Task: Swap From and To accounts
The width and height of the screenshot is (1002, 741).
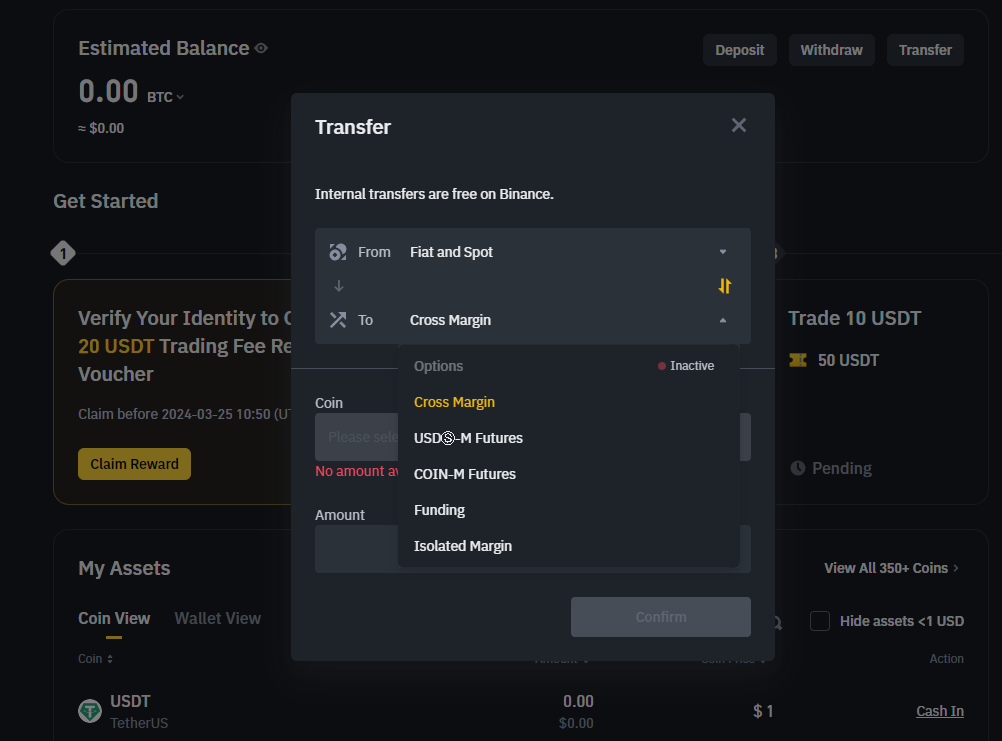Action: (x=724, y=286)
